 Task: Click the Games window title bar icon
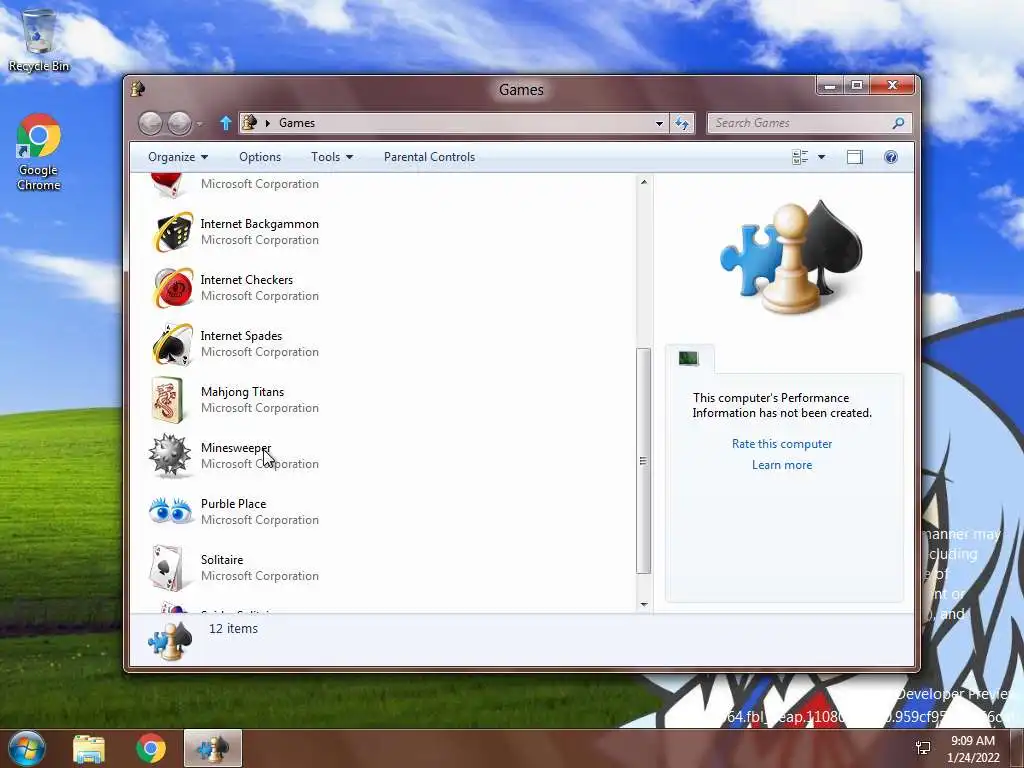138,89
